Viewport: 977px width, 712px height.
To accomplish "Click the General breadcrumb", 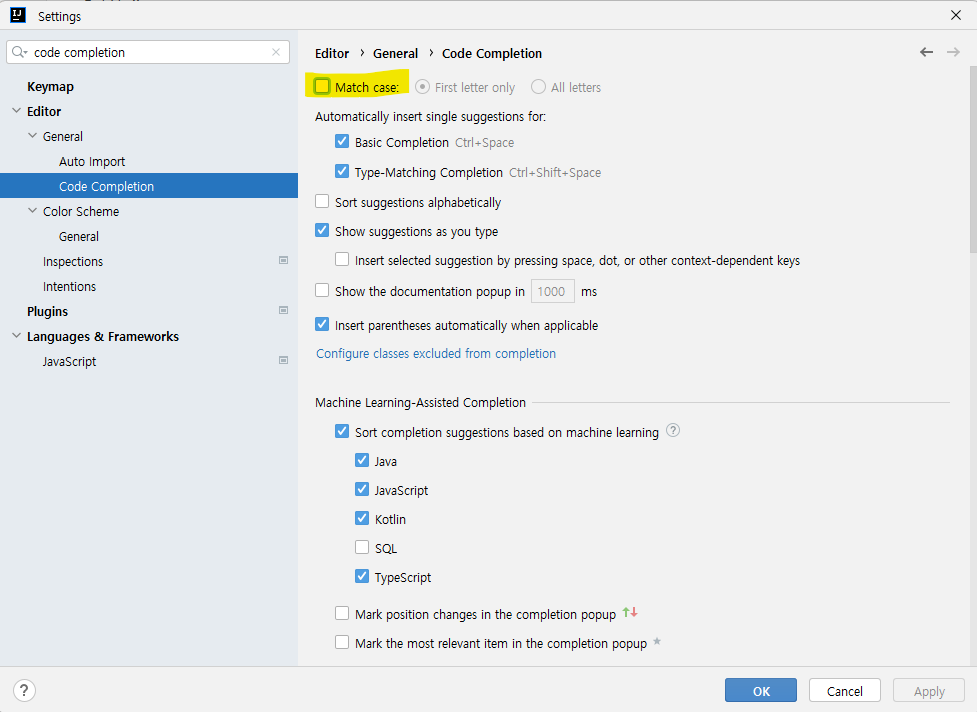I will (395, 54).
